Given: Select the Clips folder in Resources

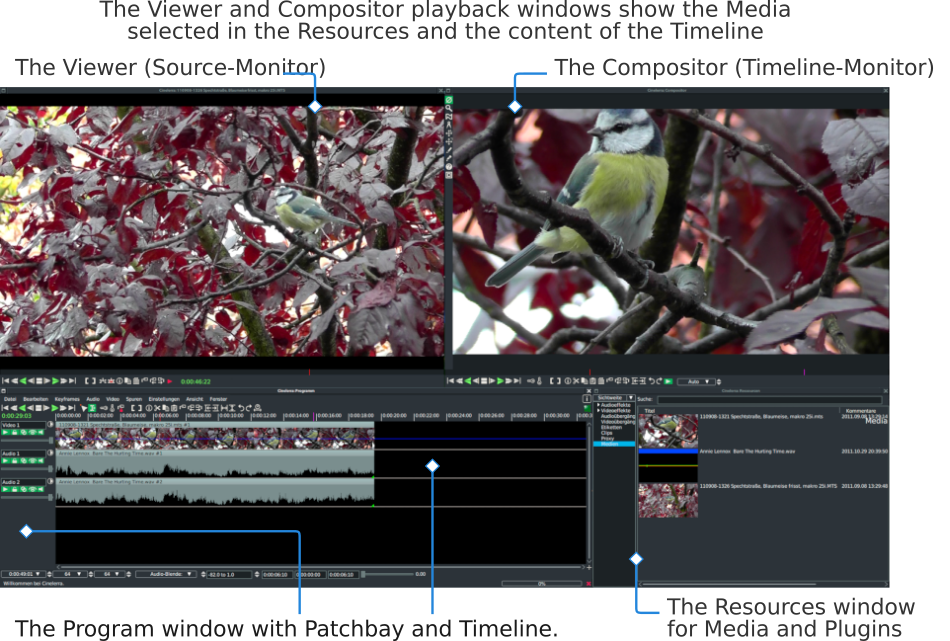Looking at the screenshot, I should (x=606, y=433).
